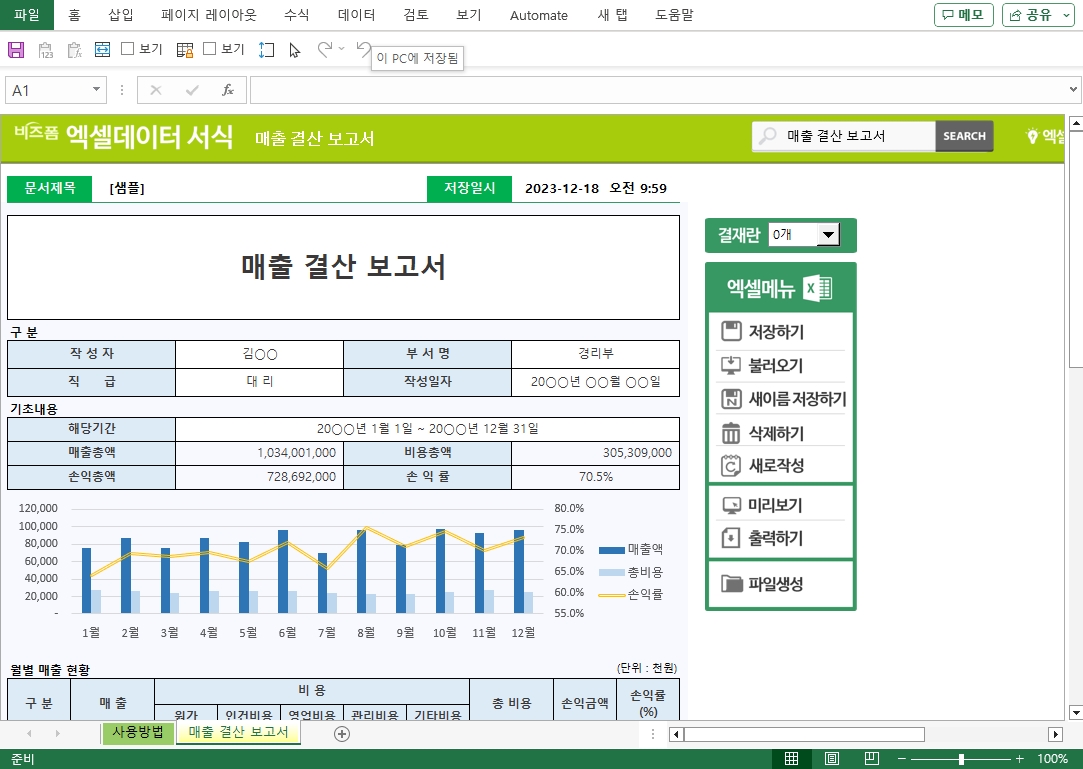Switch to the 사용방법 sheet tab
This screenshot has width=1083, height=769.
click(x=138, y=732)
